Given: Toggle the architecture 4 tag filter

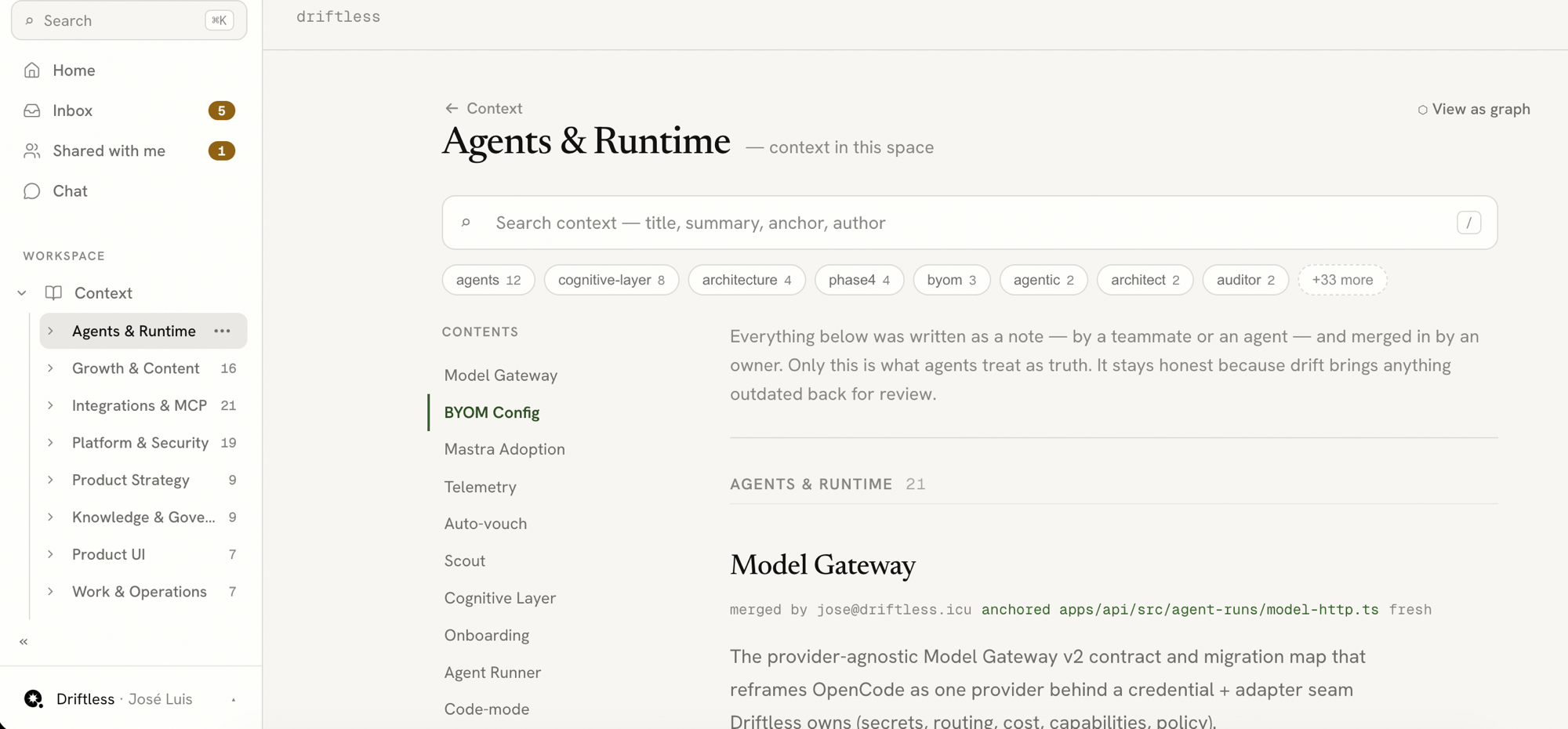Looking at the screenshot, I should click(746, 280).
